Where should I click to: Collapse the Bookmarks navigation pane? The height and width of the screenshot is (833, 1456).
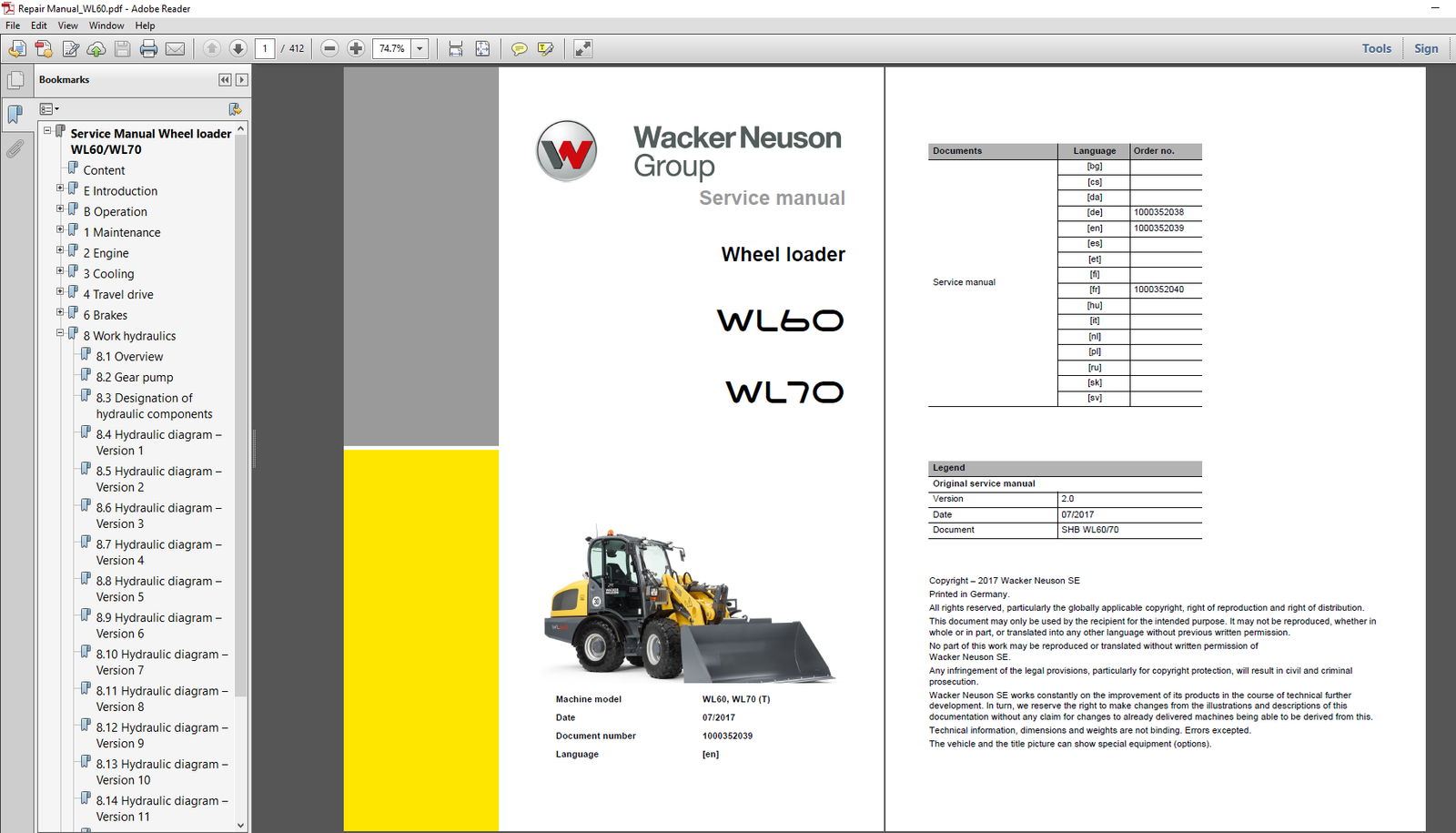225,80
